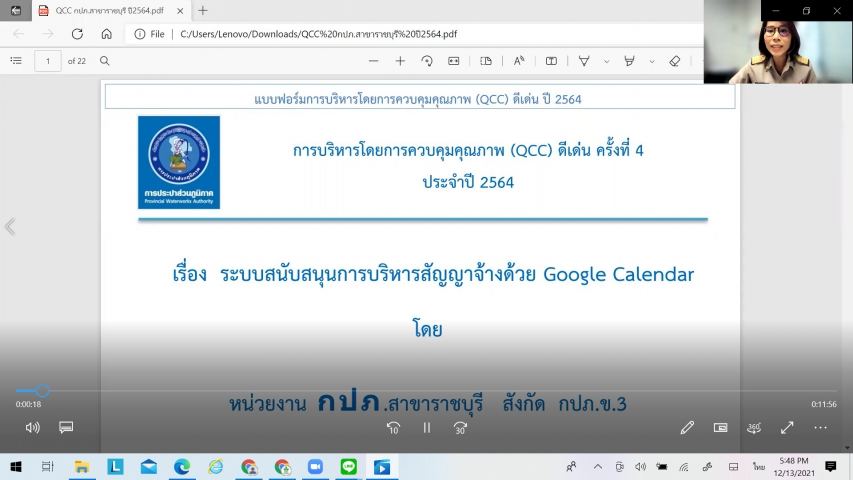Mute the video player volume
The height and width of the screenshot is (480, 853).
(x=33, y=428)
